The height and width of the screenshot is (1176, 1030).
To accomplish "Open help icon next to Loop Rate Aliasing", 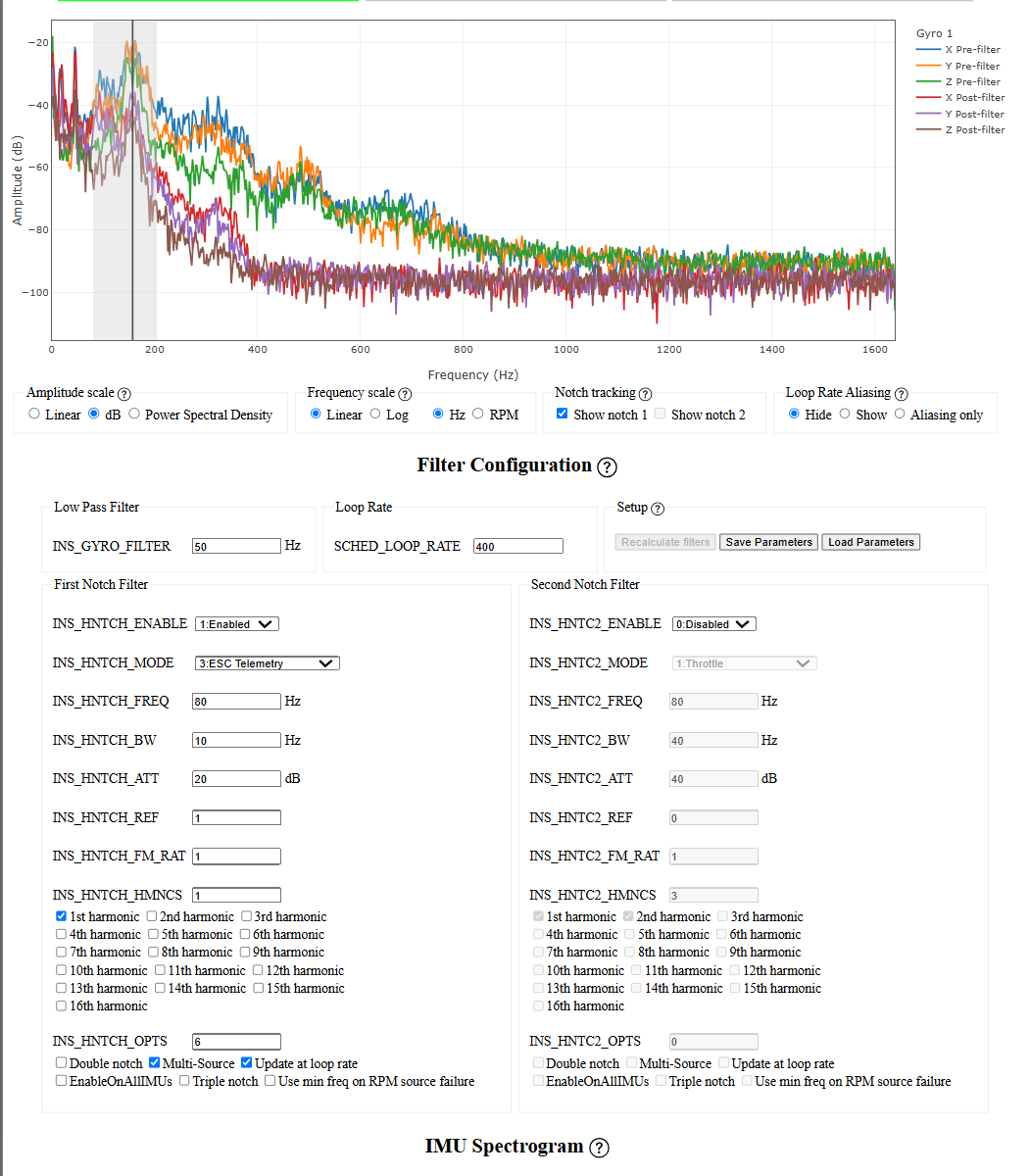I will tap(902, 393).
